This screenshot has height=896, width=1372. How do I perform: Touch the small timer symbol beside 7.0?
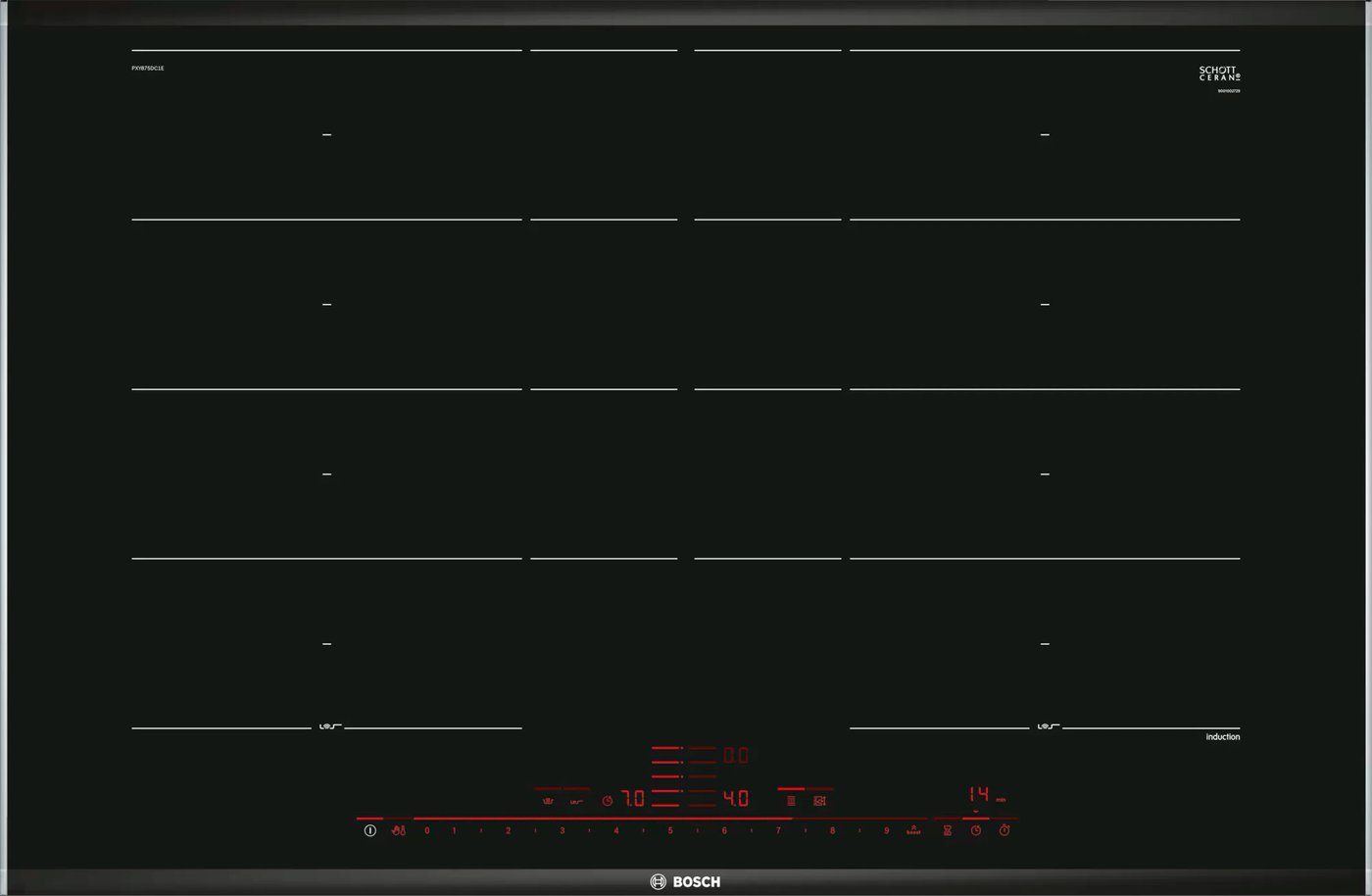[x=608, y=801]
